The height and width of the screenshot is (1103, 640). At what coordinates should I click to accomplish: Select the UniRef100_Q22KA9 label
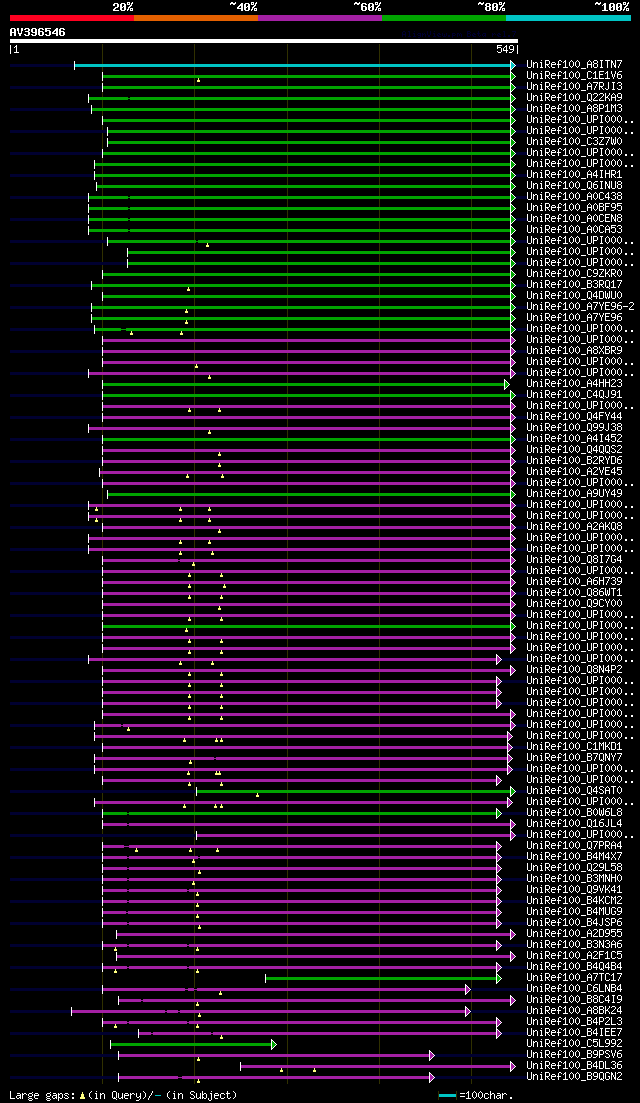tap(574, 97)
